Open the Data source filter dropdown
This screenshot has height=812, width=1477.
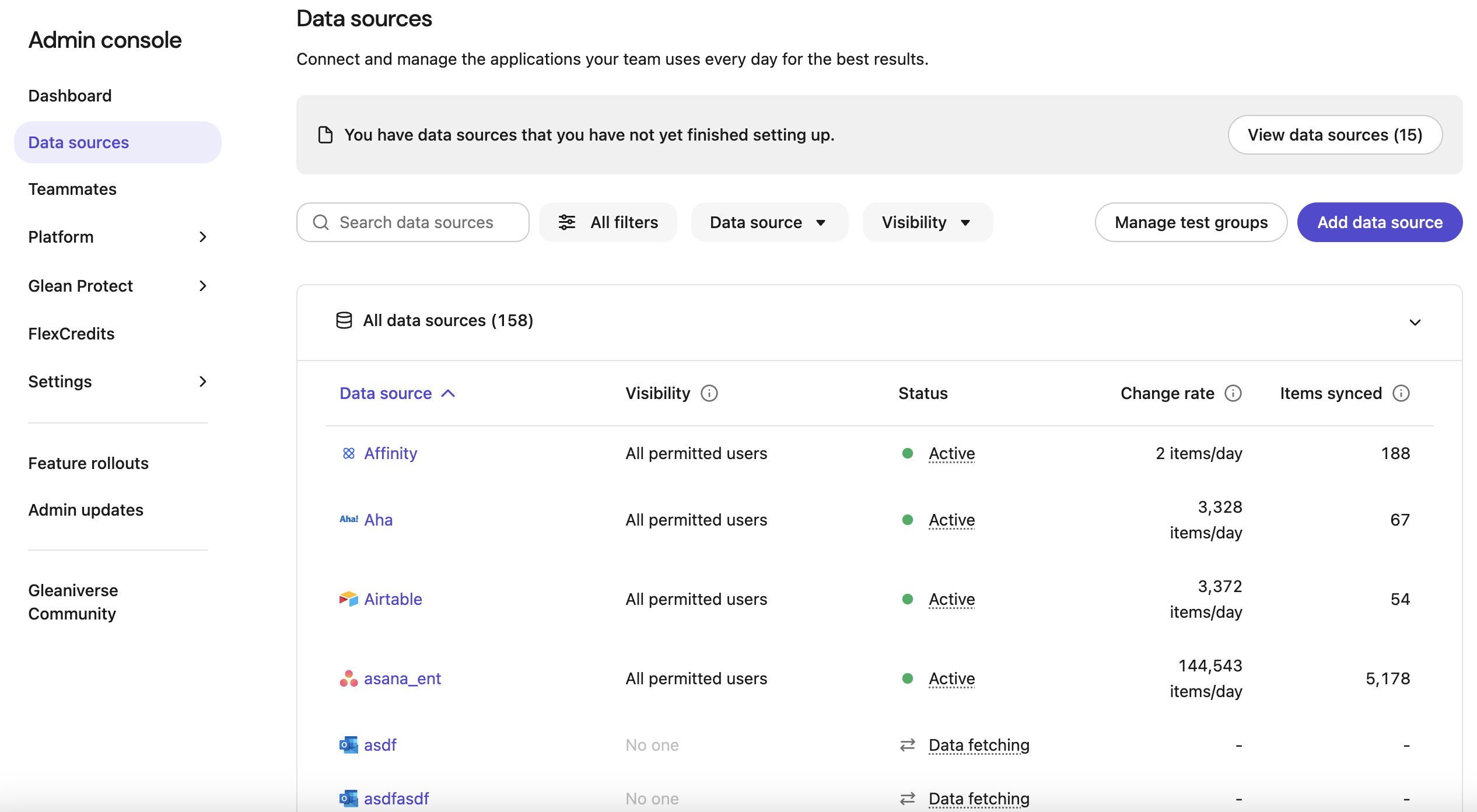click(769, 222)
